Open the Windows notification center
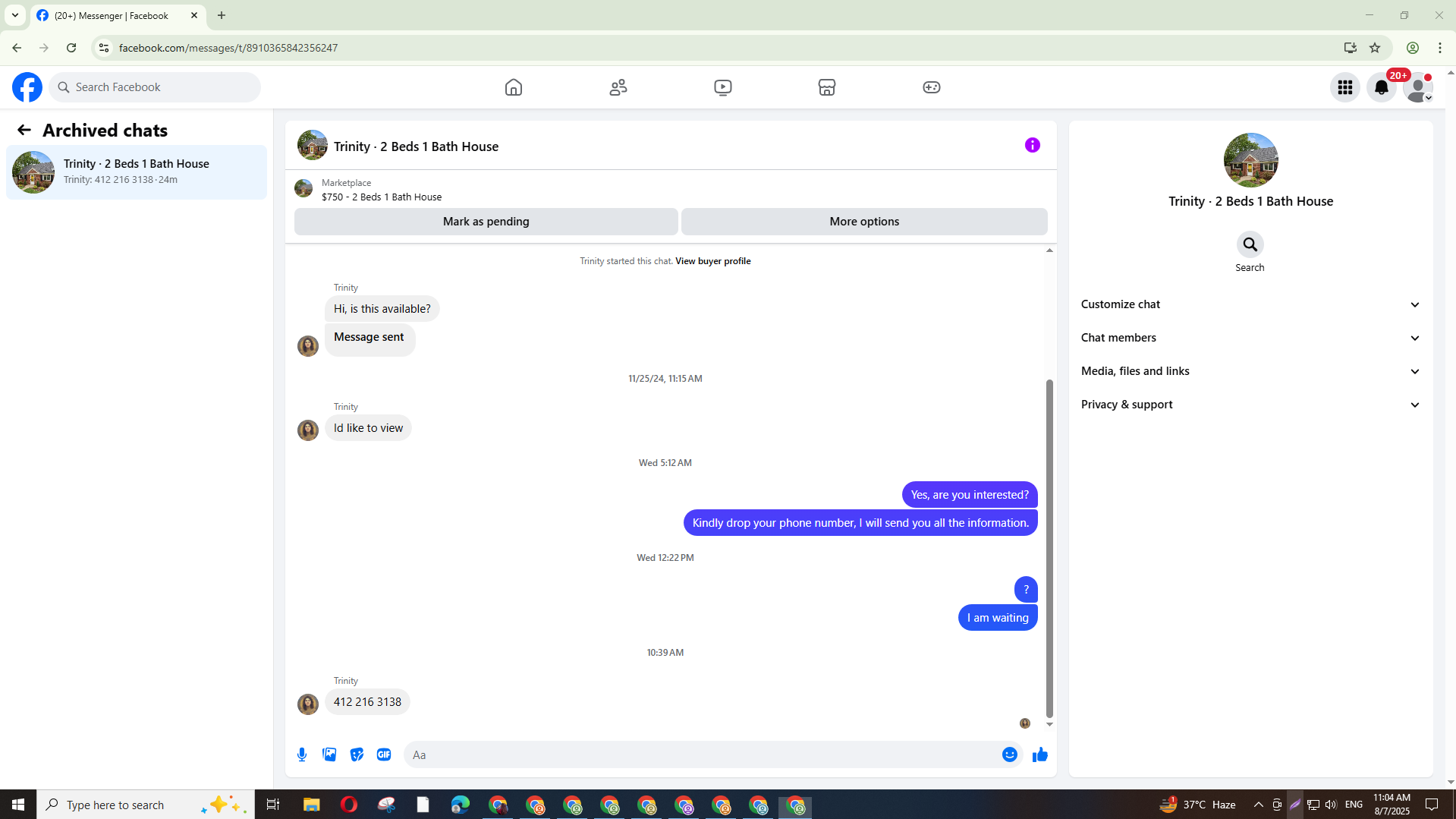 pos(1432,805)
